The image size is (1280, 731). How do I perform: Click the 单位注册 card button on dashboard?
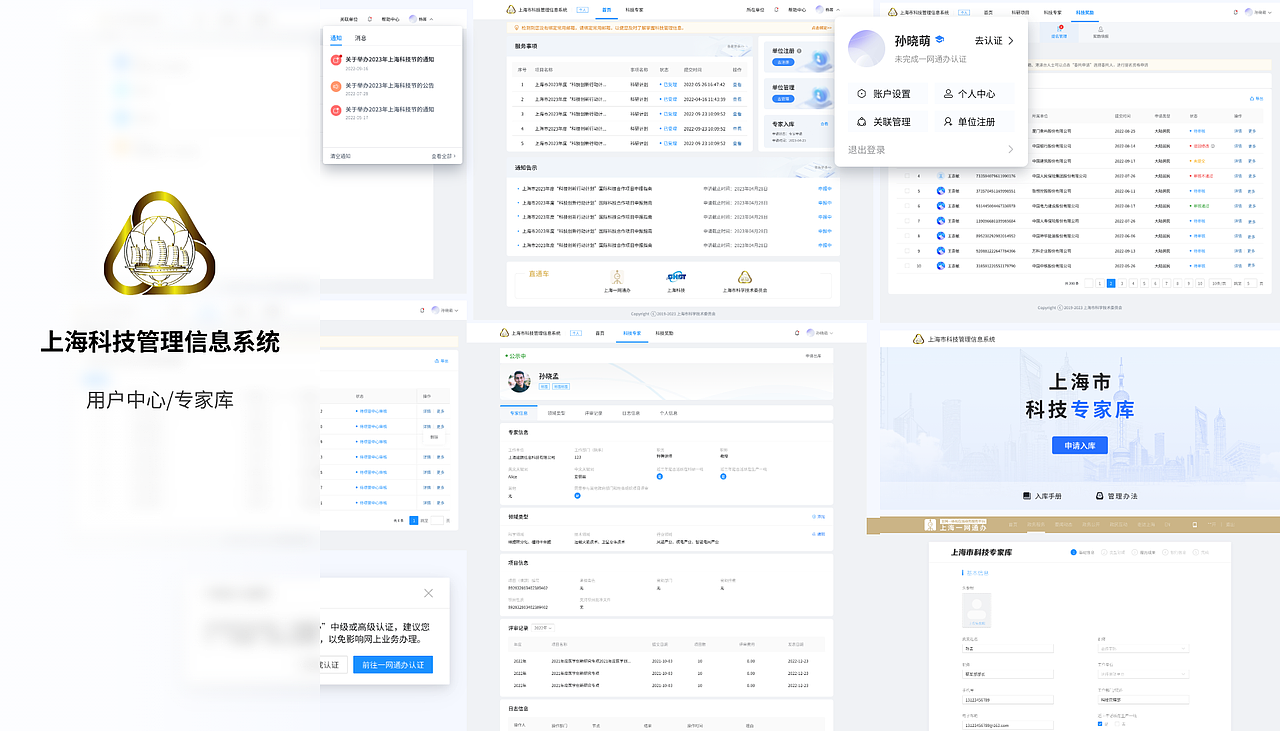(x=783, y=62)
